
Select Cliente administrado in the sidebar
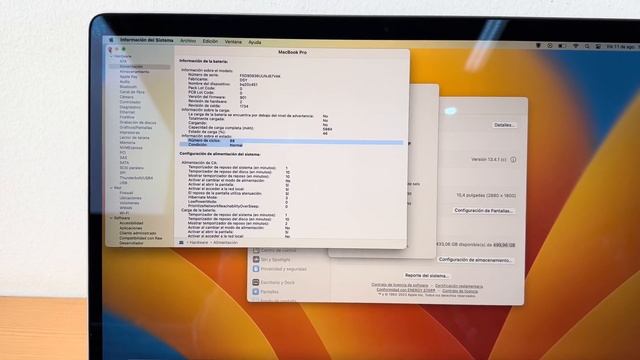pyautogui.click(x=138, y=233)
